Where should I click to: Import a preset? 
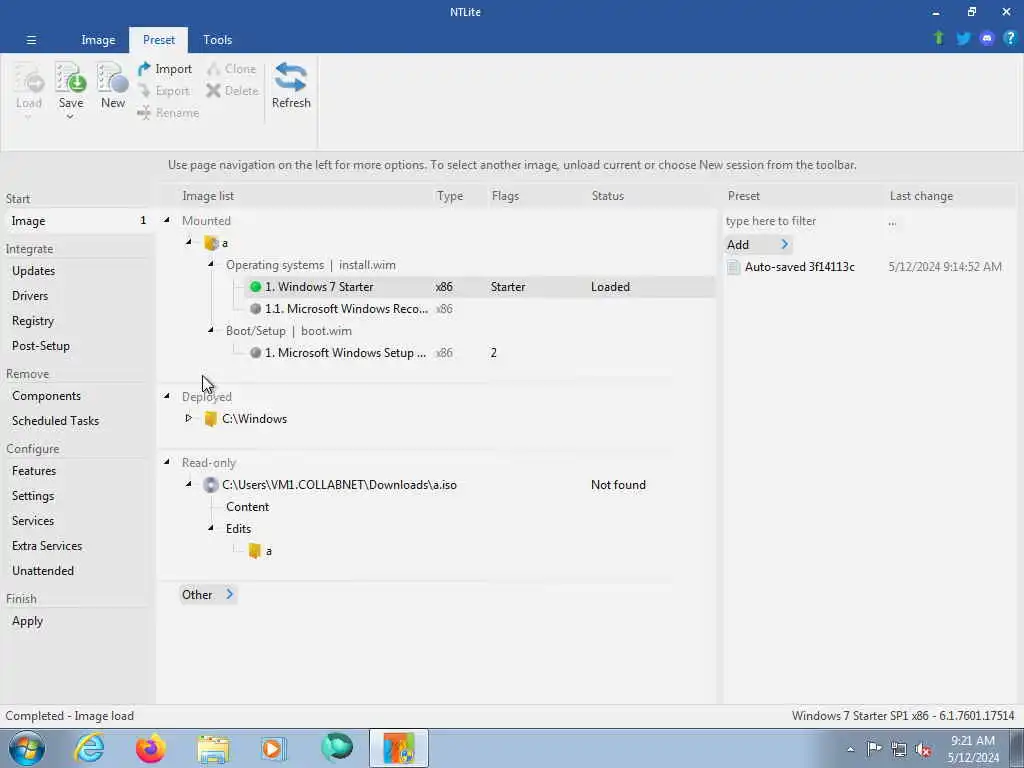[165, 69]
